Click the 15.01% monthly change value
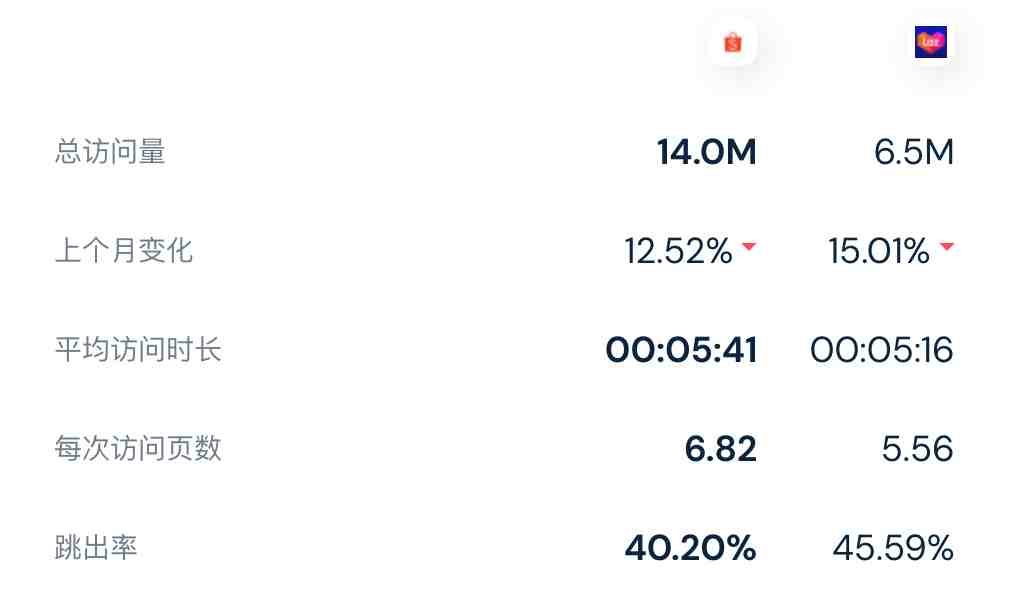The image size is (1016, 594). click(879, 251)
